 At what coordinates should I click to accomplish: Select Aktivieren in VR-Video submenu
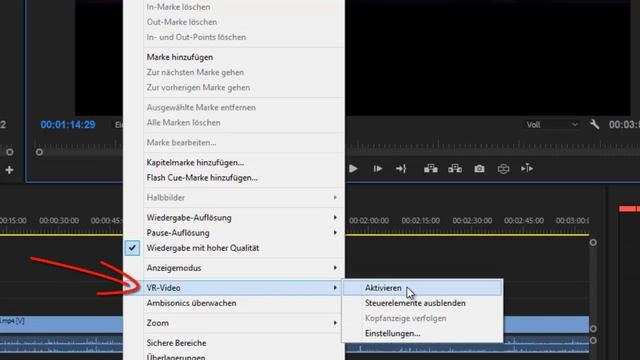pyautogui.click(x=422, y=288)
